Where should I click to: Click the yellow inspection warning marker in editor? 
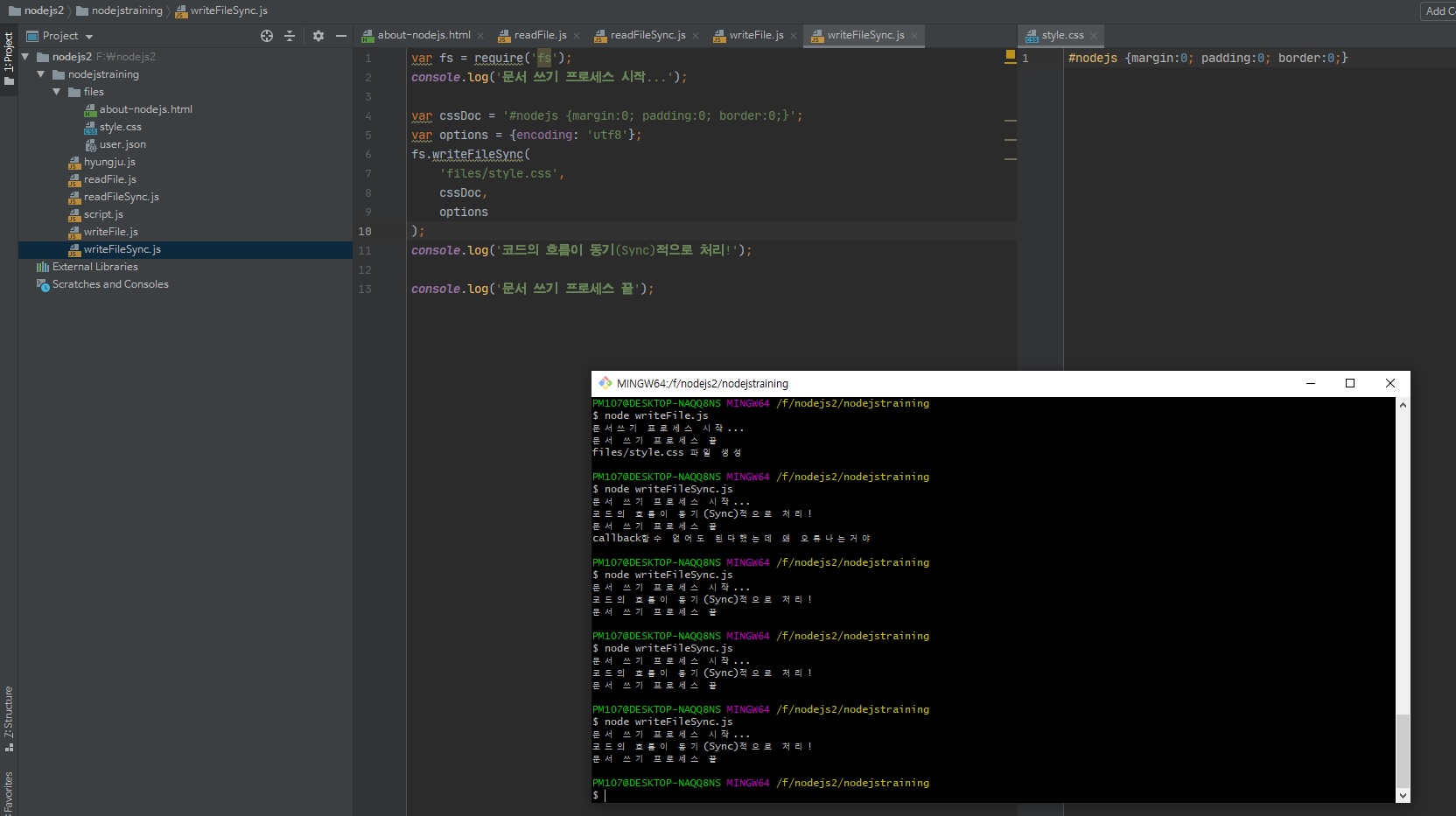(1011, 56)
